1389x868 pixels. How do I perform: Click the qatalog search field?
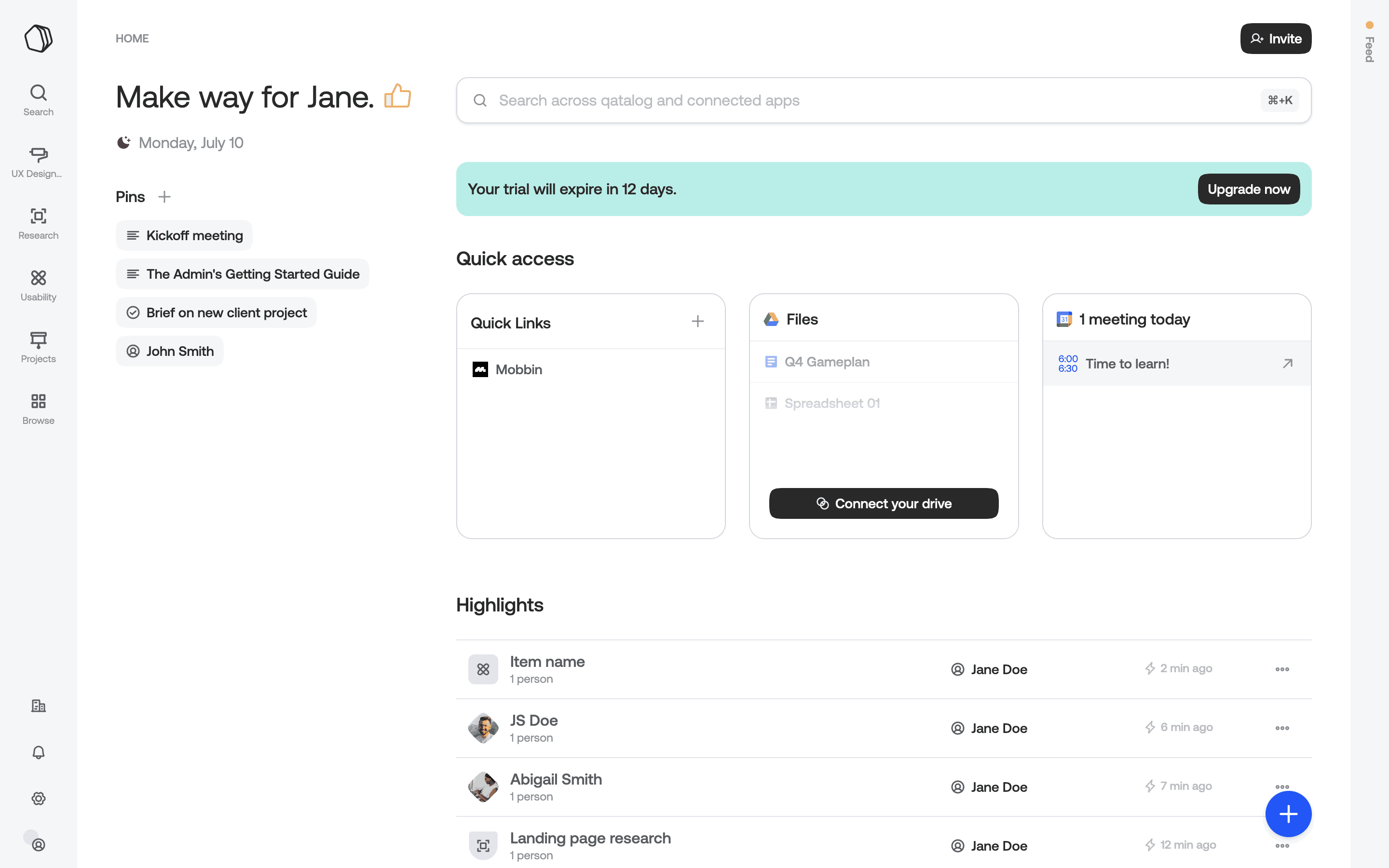click(x=861, y=100)
